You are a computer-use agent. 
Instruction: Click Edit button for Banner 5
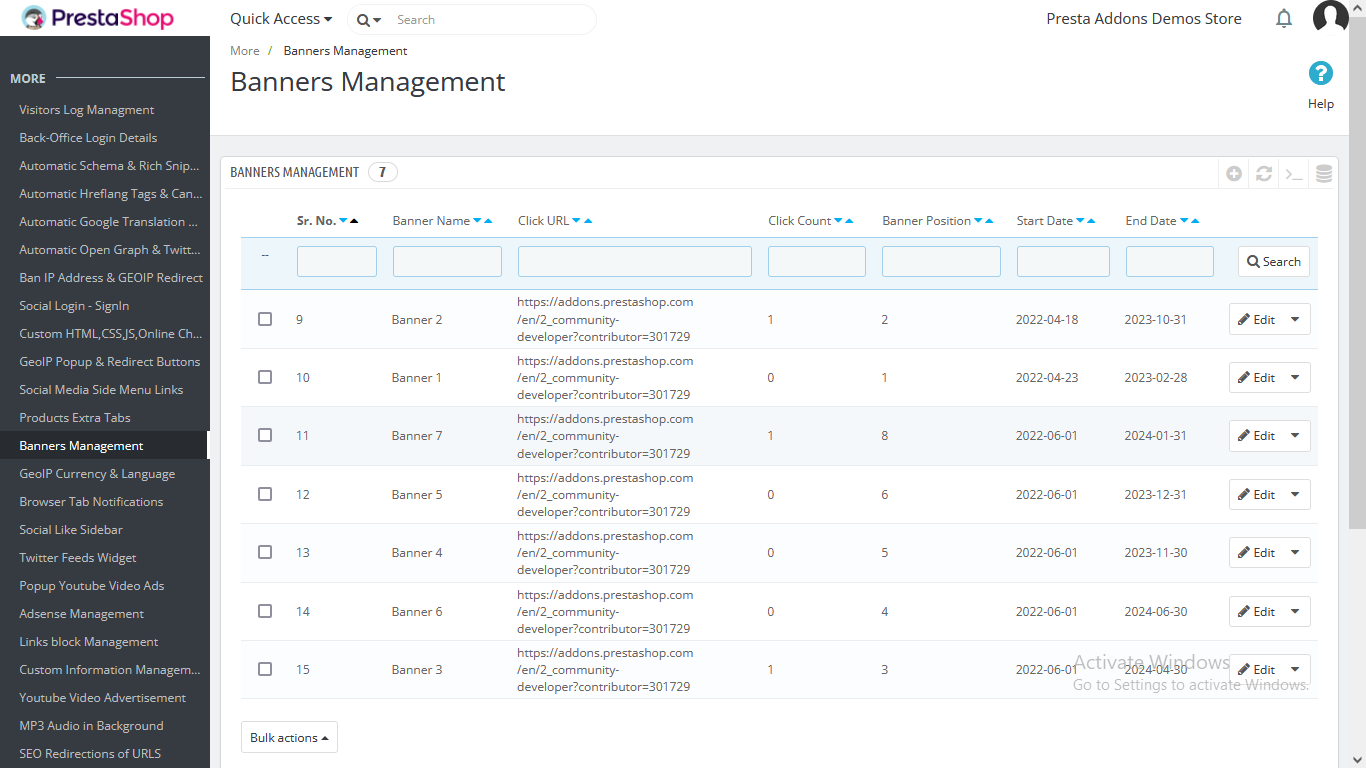point(1256,494)
